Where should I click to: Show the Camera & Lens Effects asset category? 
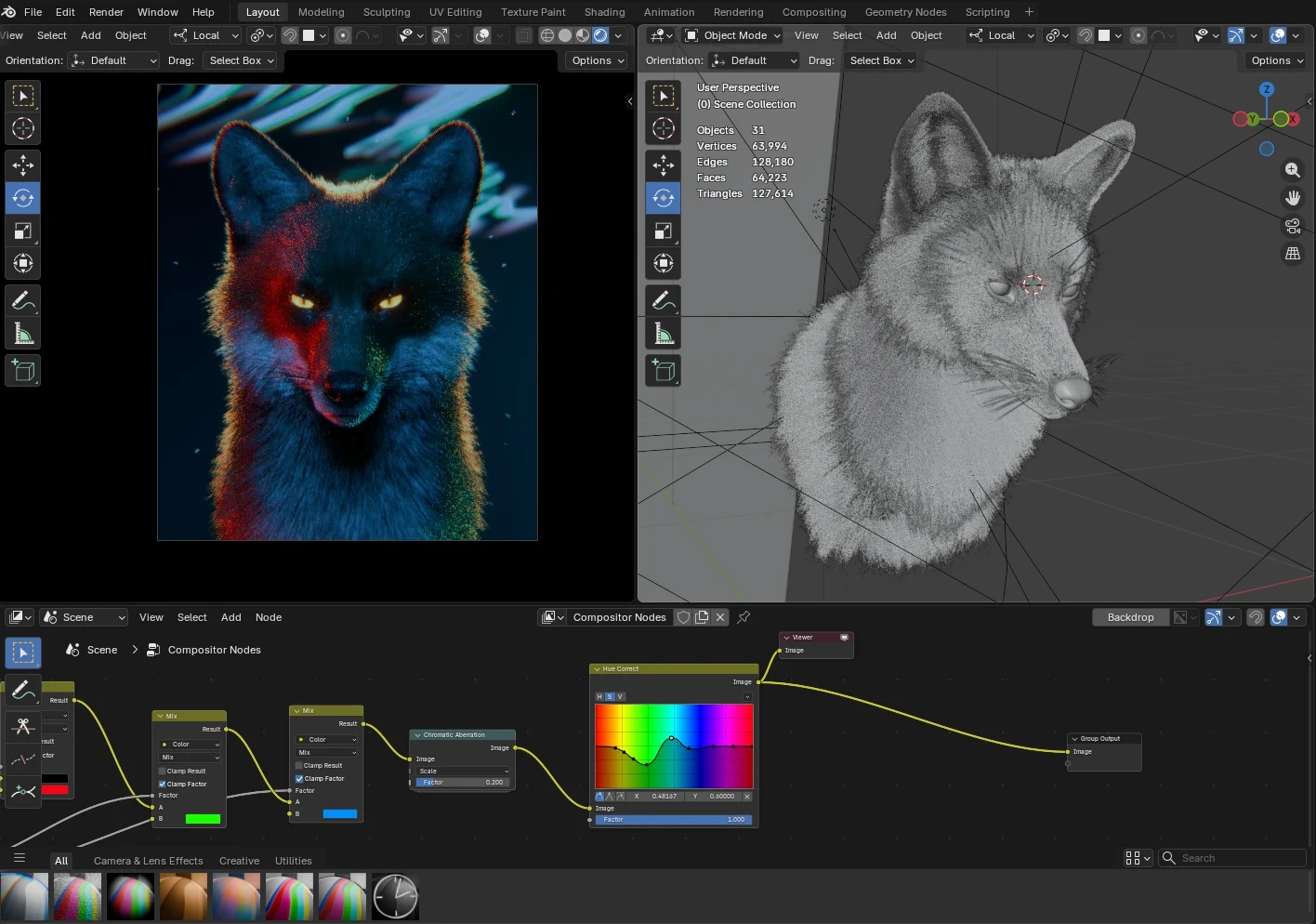pos(148,861)
